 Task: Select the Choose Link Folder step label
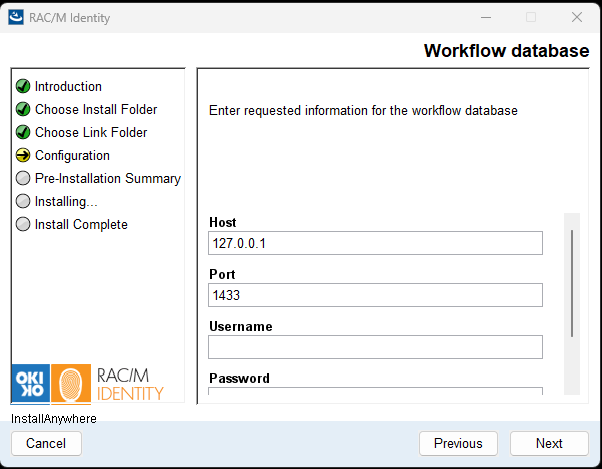(91, 132)
